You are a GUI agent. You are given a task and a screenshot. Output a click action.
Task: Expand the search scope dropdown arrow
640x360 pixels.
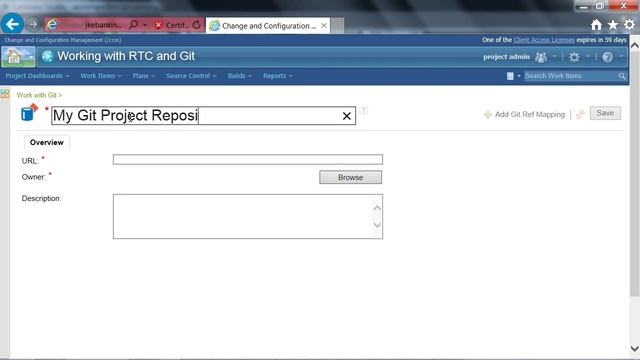pos(519,76)
